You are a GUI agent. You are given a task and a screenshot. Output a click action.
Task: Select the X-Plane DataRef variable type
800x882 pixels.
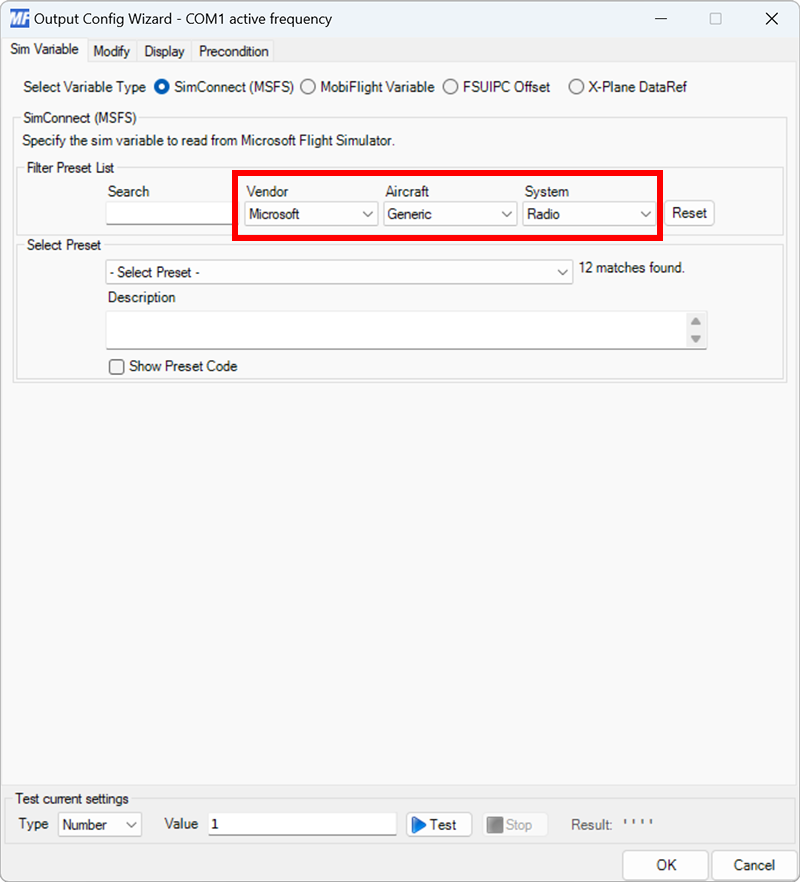(575, 87)
